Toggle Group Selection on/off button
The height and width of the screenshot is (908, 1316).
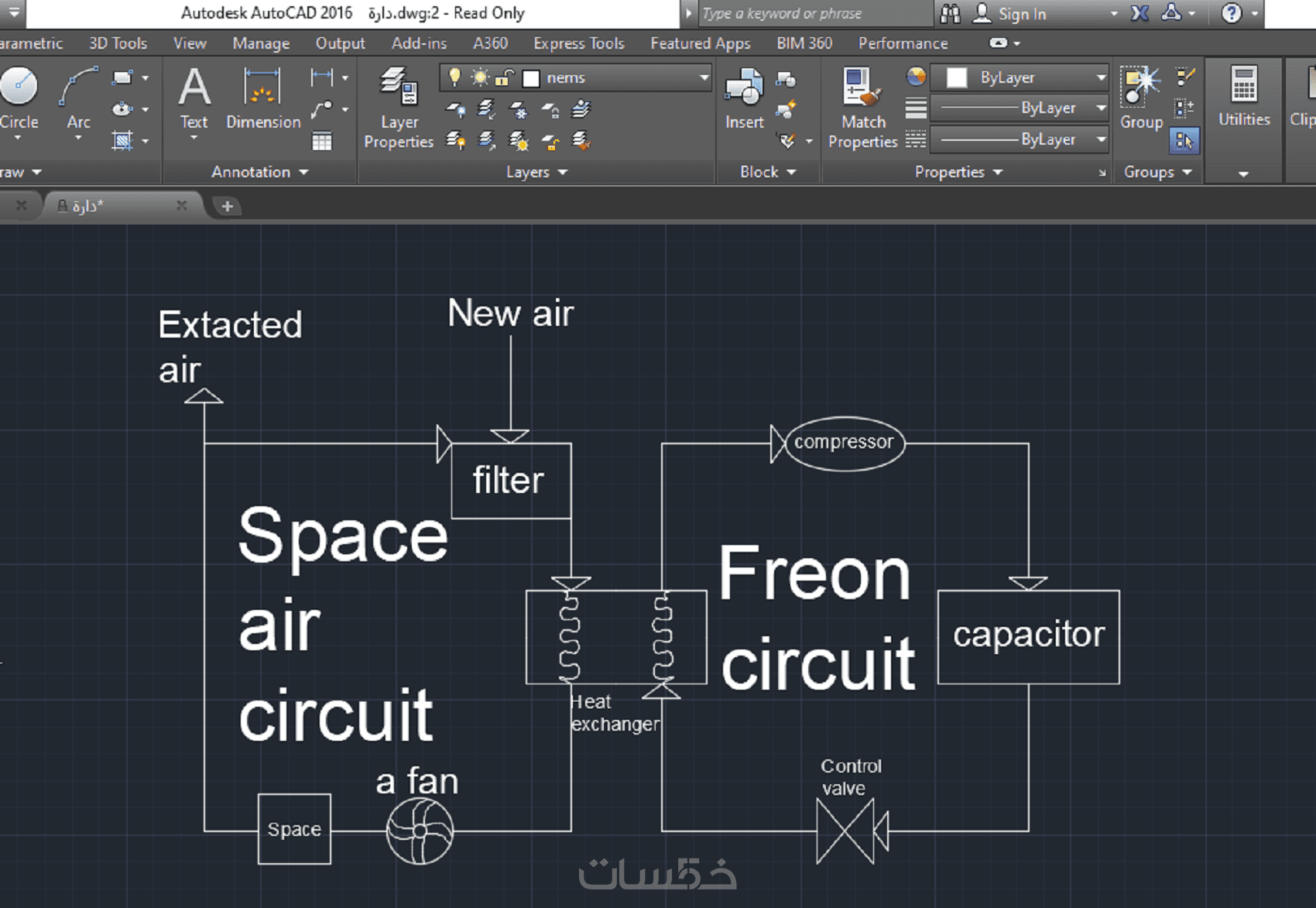1184,140
